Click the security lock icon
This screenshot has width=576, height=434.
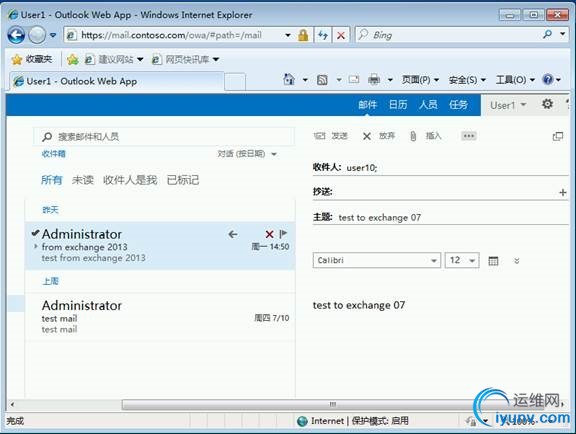[303, 35]
